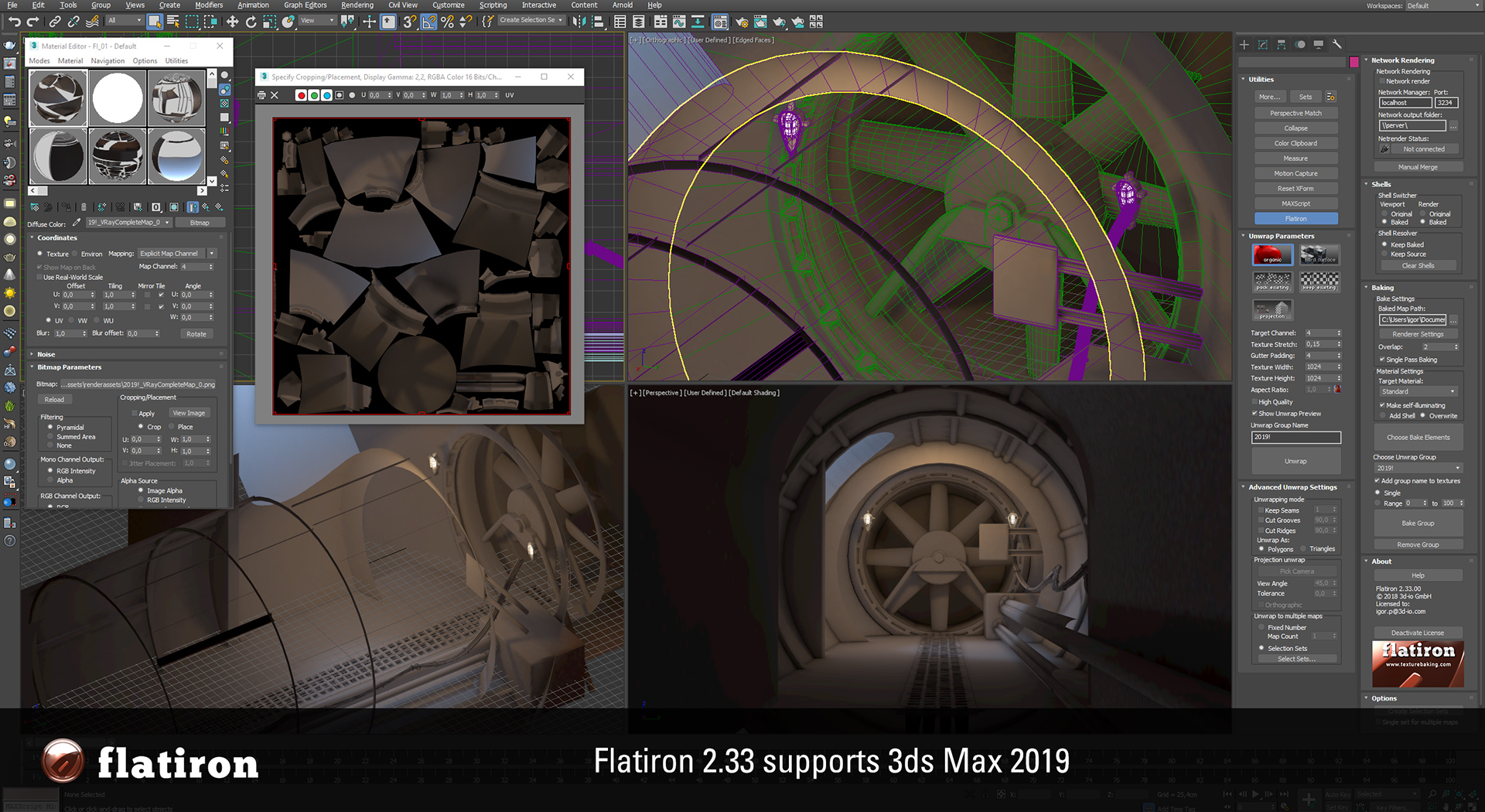1485x812 pixels.
Task: Select the projection unwrap mode icon
Action: (1272, 309)
